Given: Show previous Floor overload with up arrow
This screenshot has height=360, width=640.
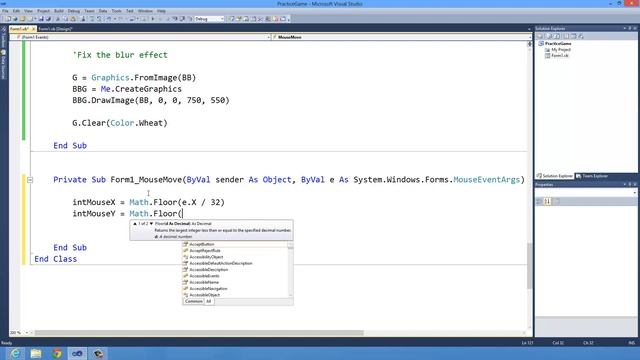Looking at the screenshot, I should click(x=135, y=224).
